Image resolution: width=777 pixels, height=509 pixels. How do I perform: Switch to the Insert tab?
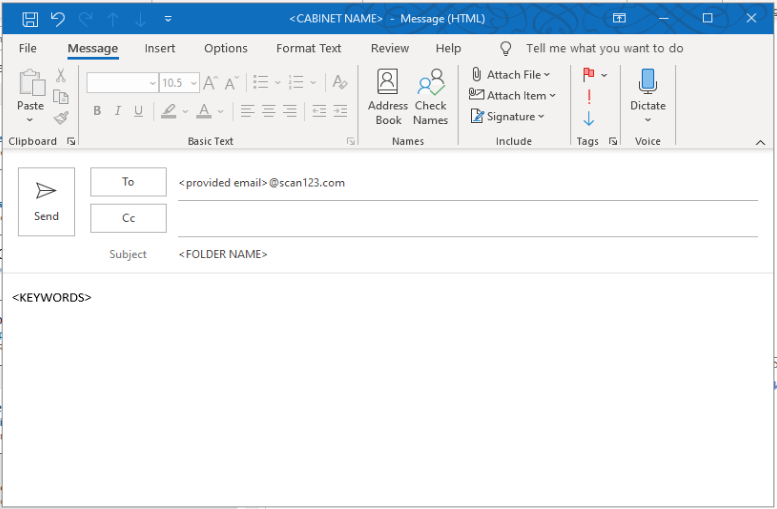160,48
